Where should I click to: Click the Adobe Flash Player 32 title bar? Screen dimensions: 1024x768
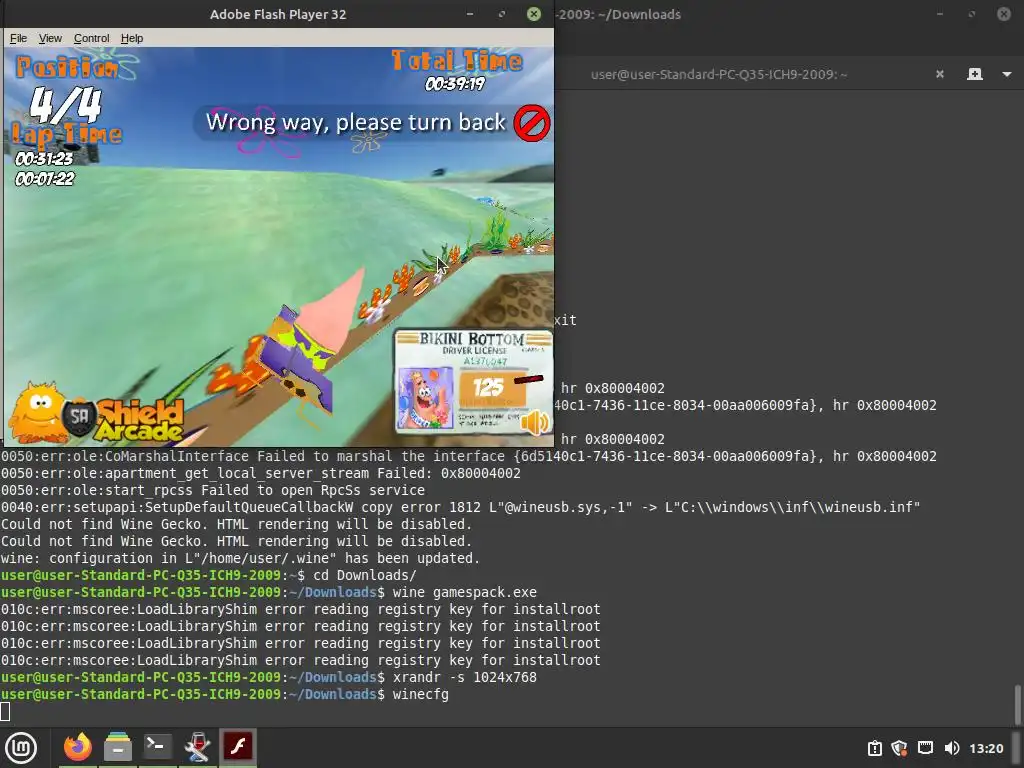pos(278,14)
